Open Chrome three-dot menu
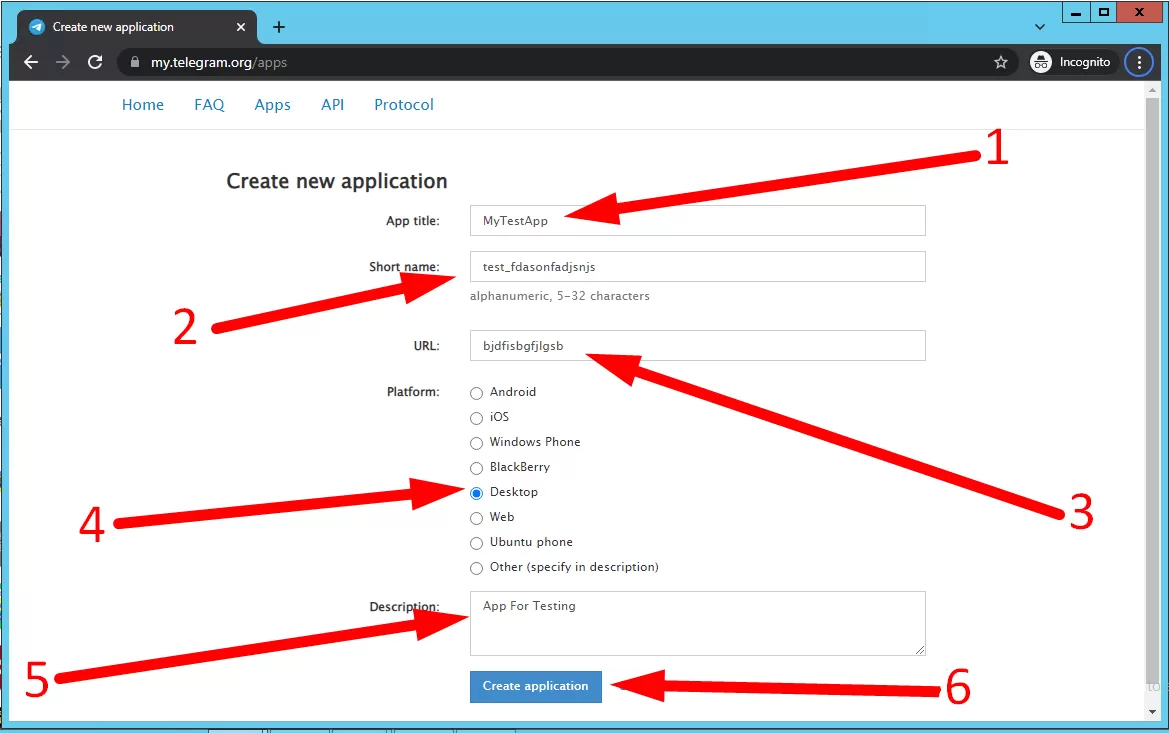Viewport: 1169px width, 733px height. (1139, 62)
